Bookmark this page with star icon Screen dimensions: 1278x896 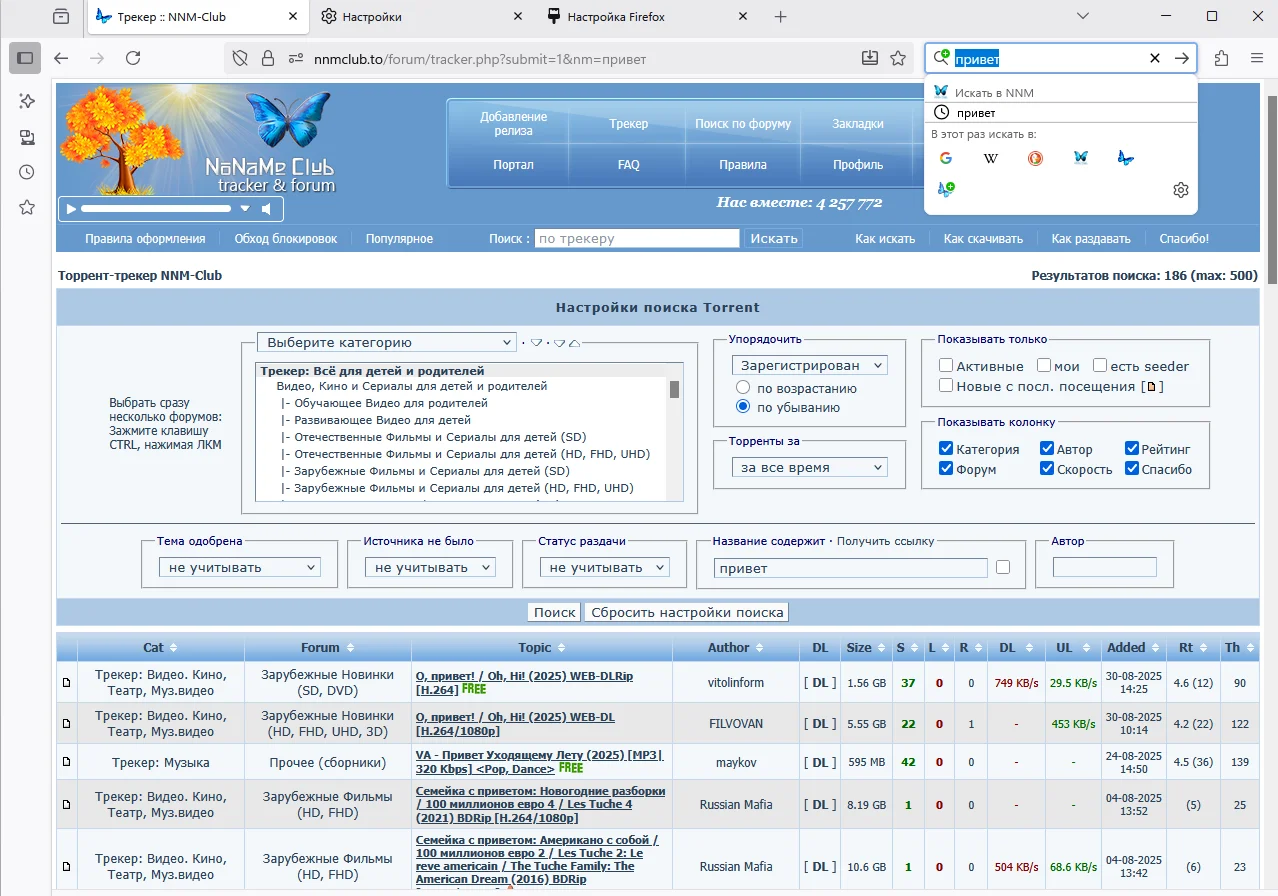tap(898, 59)
